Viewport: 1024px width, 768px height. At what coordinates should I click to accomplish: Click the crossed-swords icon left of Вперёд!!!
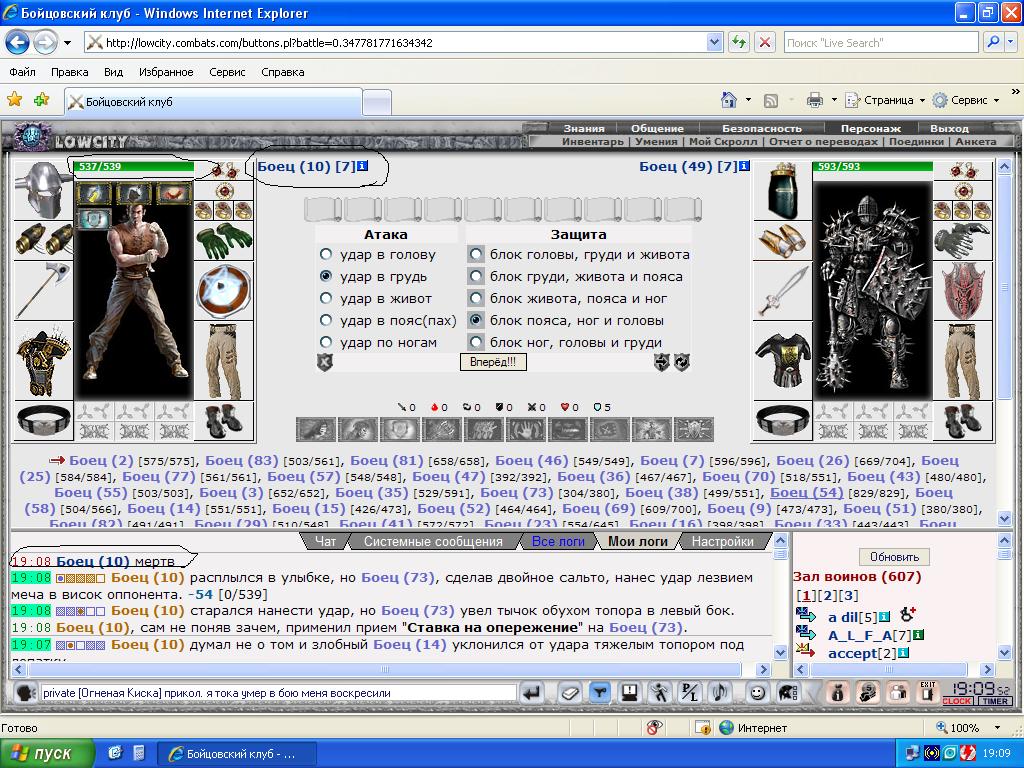click(325, 362)
